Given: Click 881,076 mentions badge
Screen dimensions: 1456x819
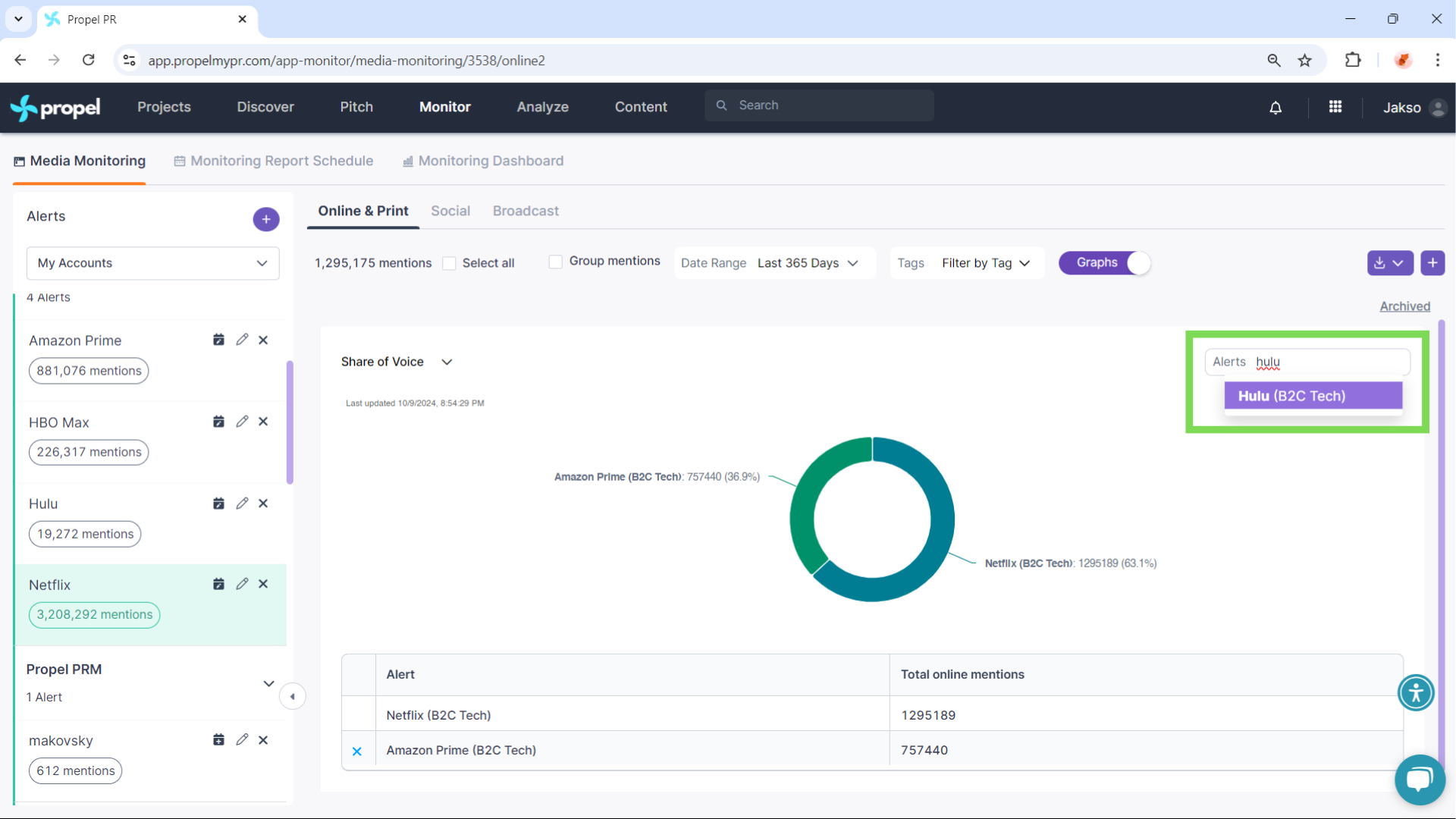Looking at the screenshot, I should point(89,371).
